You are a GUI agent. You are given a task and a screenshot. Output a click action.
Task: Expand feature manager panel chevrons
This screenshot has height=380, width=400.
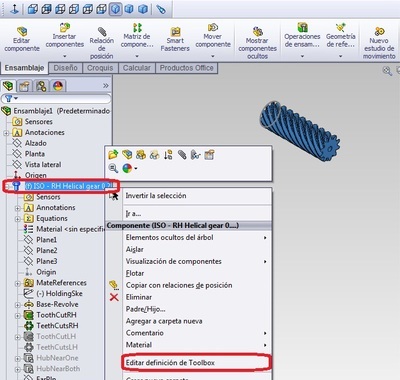106,86
